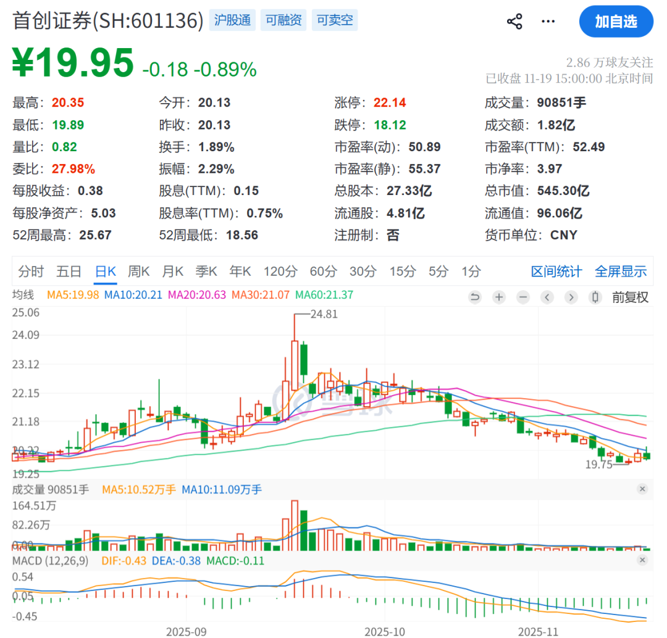Click the share icon beside the stock title
The height and width of the screenshot is (638, 667).
pyautogui.click(x=515, y=21)
